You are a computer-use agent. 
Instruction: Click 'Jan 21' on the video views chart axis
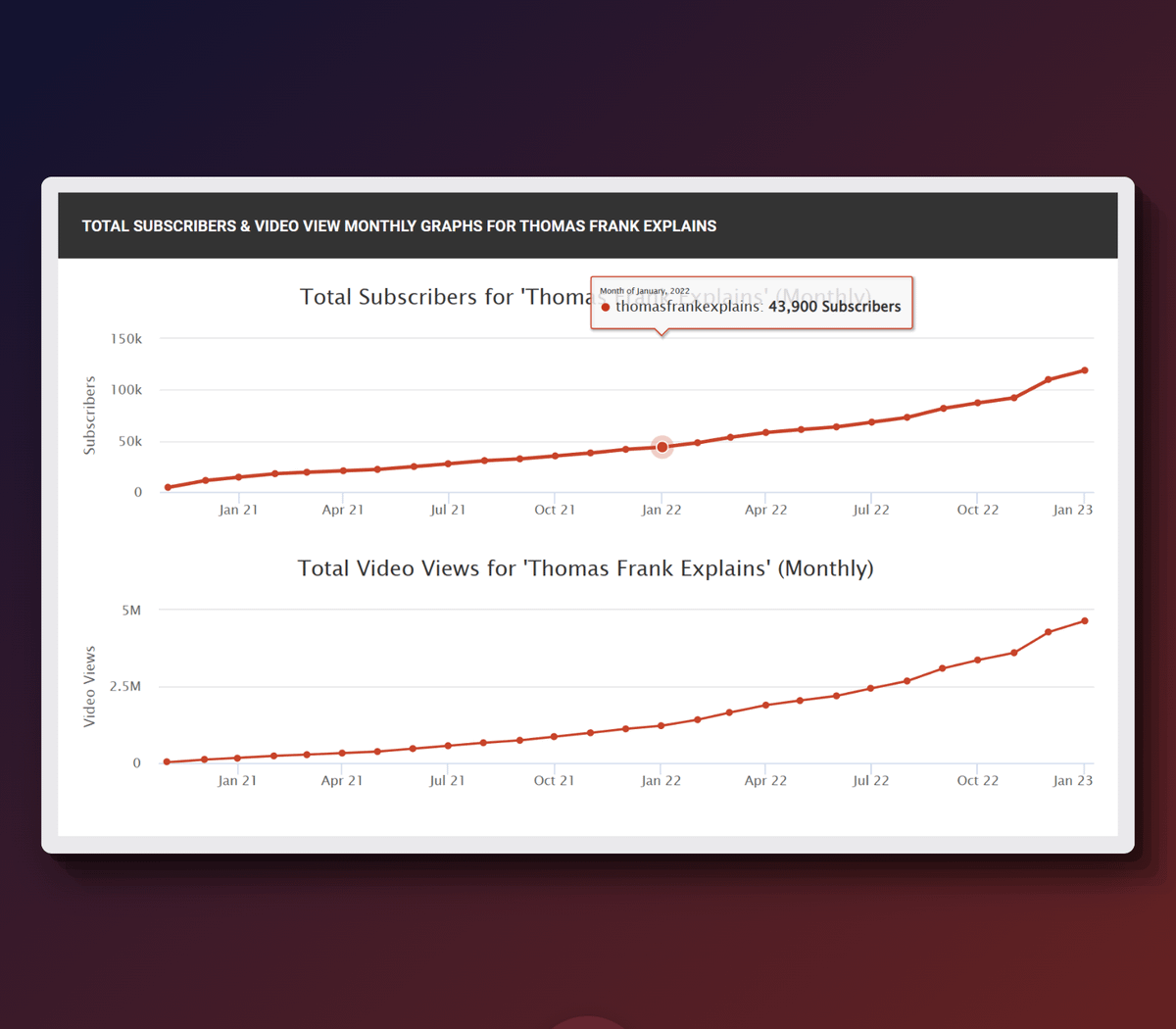point(237,781)
